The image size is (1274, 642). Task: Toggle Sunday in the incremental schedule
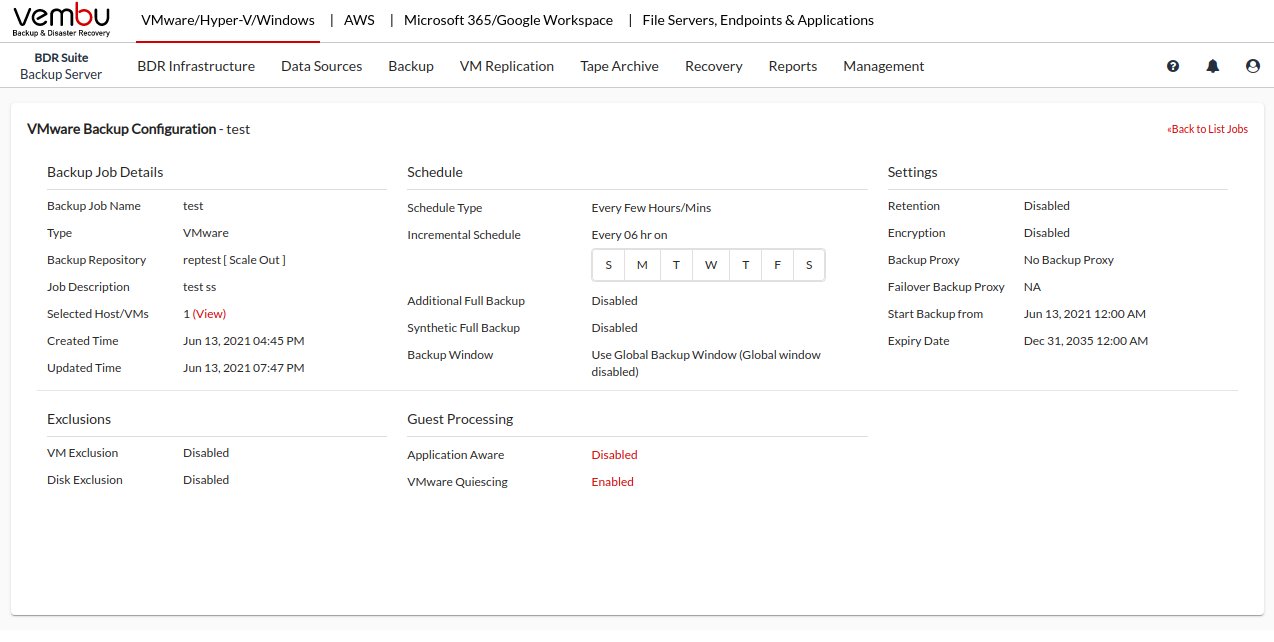(609, 265)
